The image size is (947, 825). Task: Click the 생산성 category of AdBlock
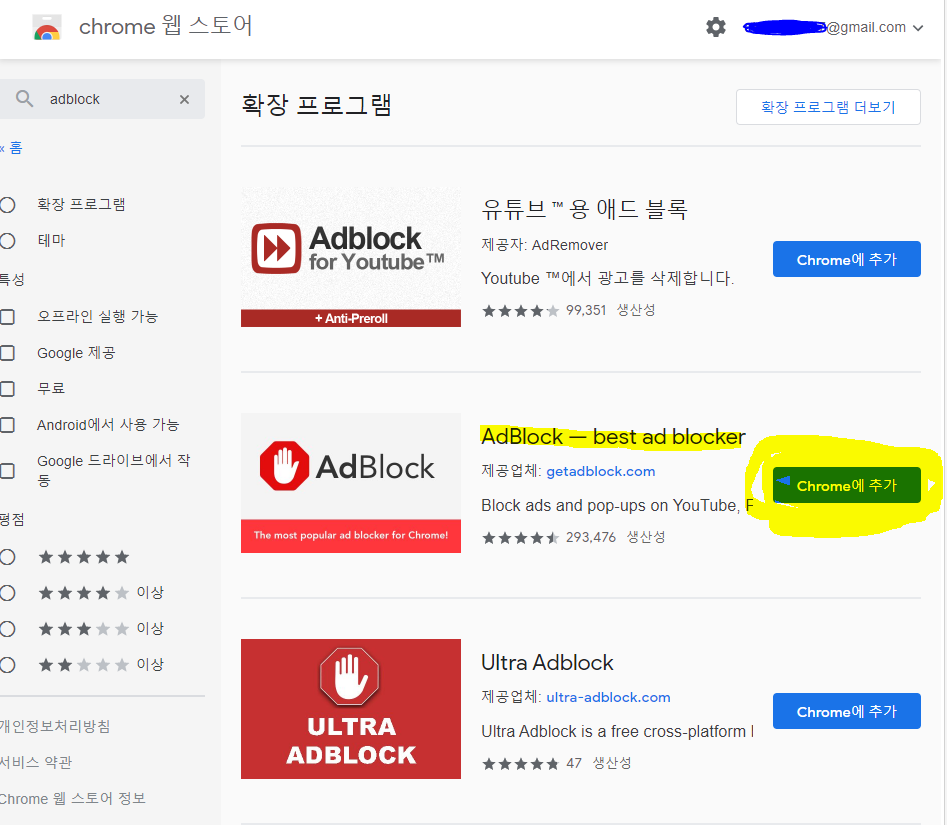tap(646, 537)
